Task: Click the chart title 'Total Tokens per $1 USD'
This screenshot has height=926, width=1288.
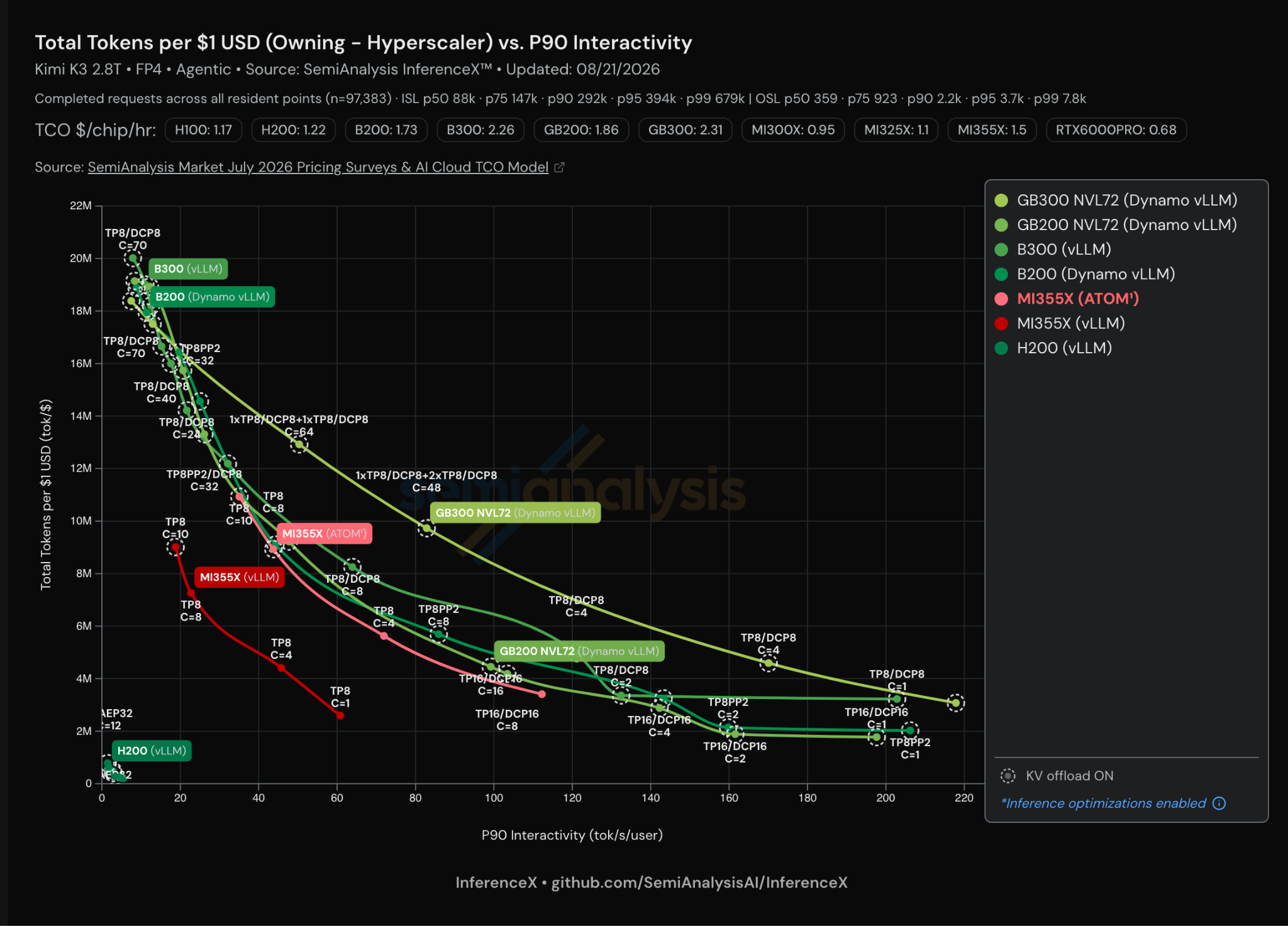Action: (364, 42)
